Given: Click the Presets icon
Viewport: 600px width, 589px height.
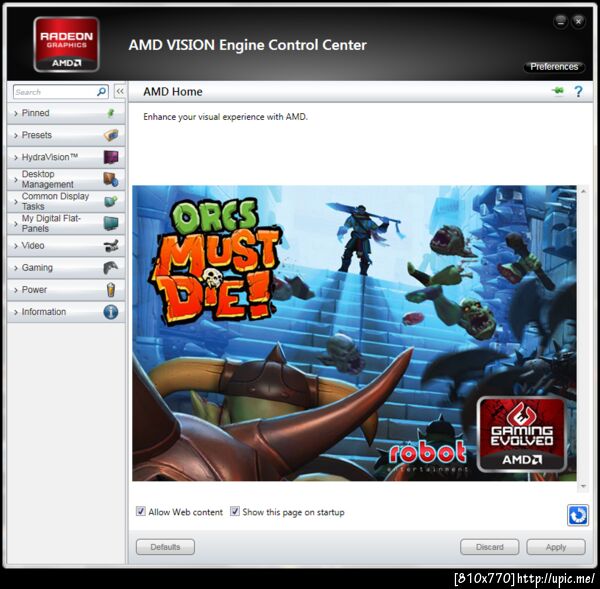Looking at the screenshot, I should tap(111, 135).
